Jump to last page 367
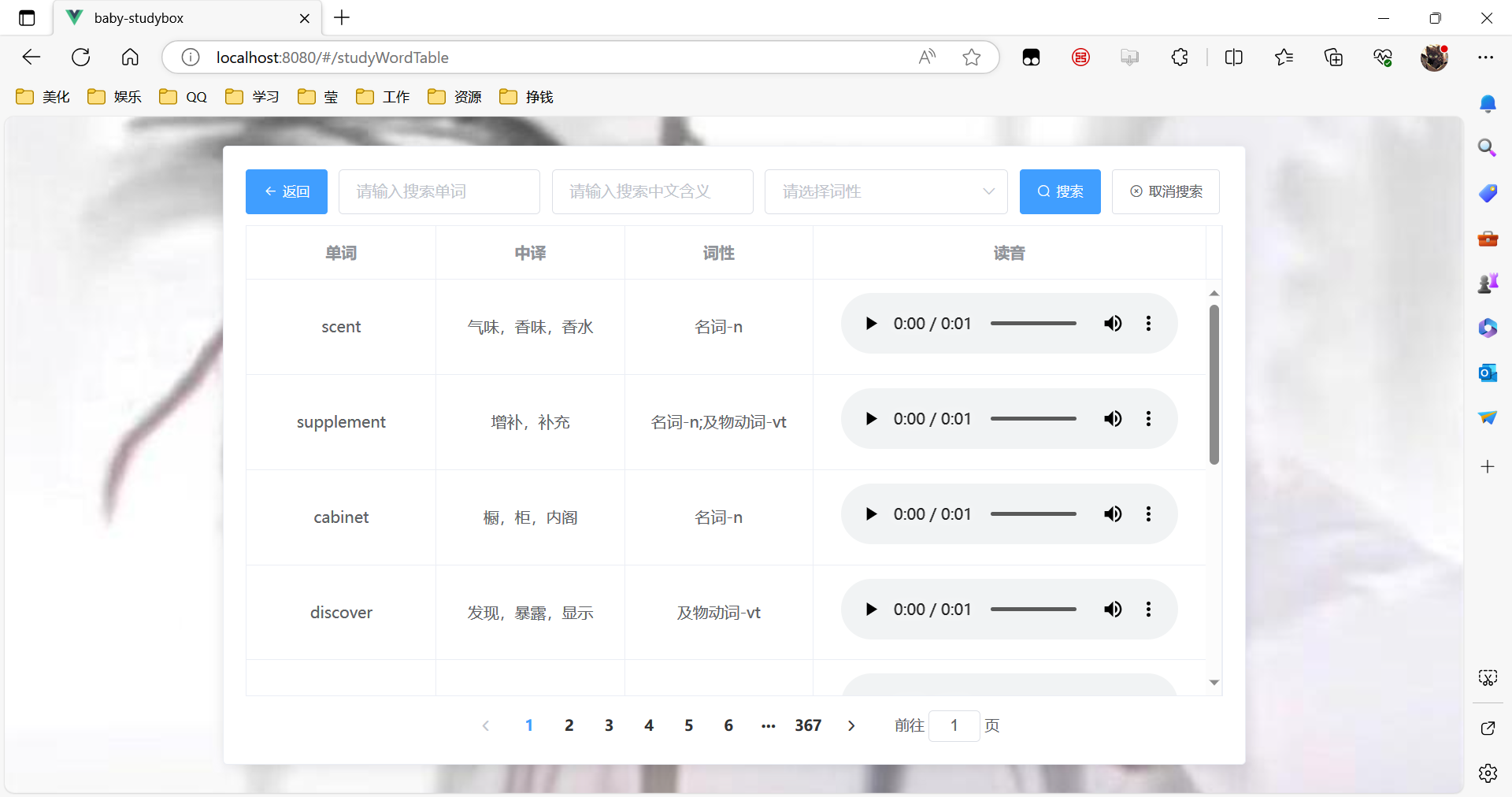Viewport: 1512px width, 797px height. [808, 725]
